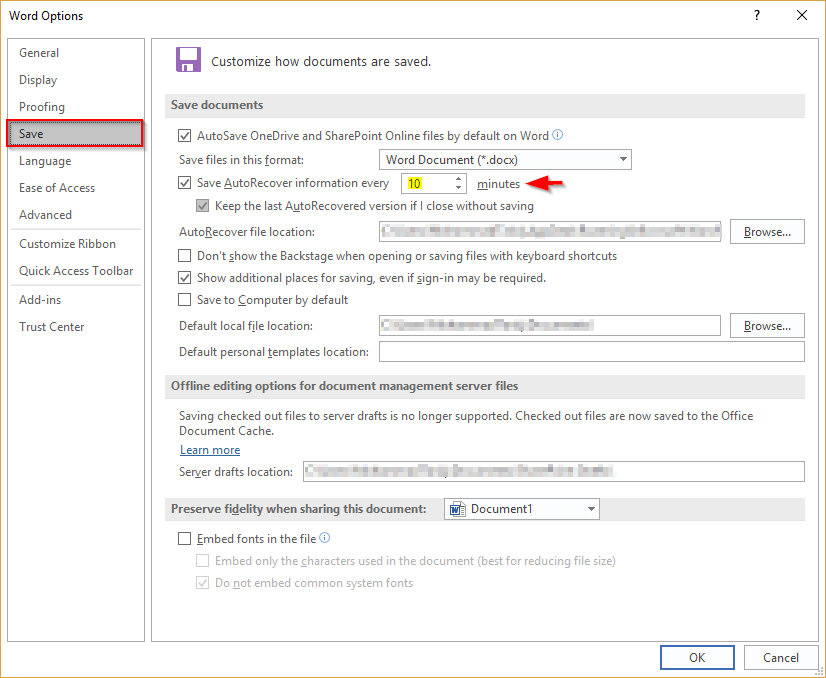Click the Word document icon beside Document1
Viewport: 826px width, 678px height.
457,509
